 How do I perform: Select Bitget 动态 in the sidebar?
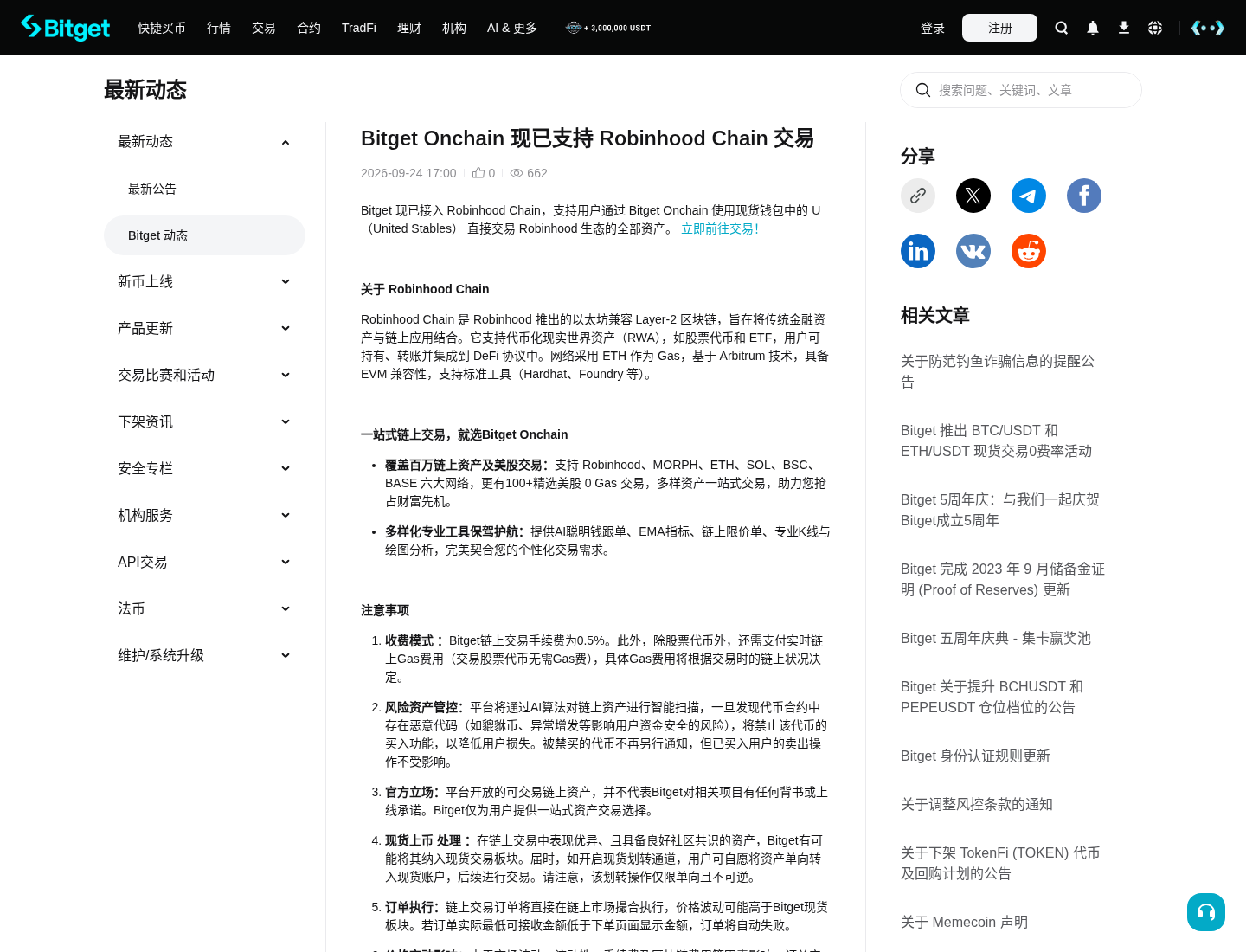[x=204, y=235]
